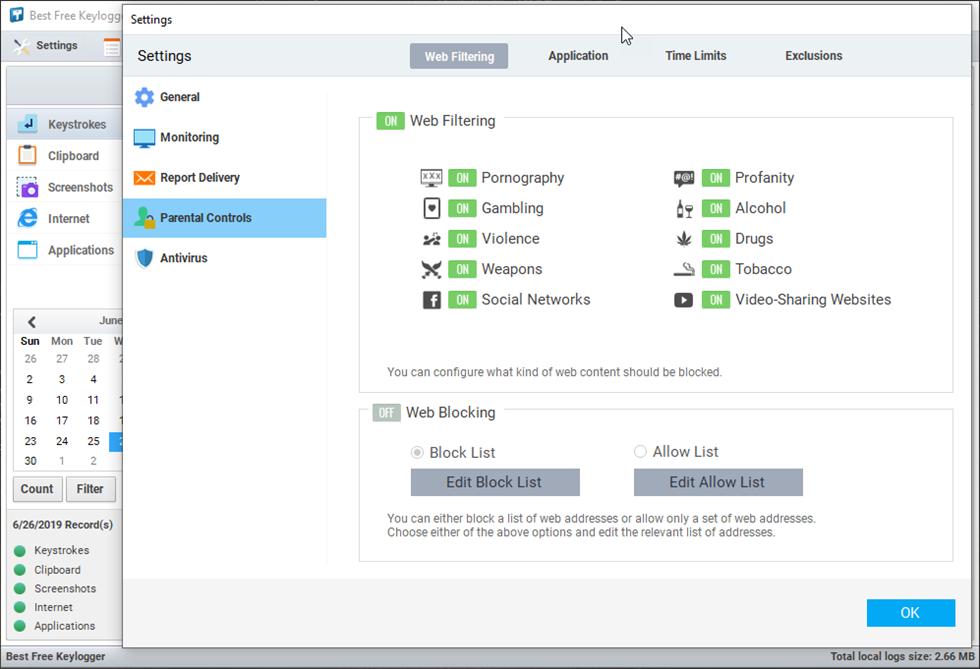Switch off the Tobacco filter

click(716, 269)
